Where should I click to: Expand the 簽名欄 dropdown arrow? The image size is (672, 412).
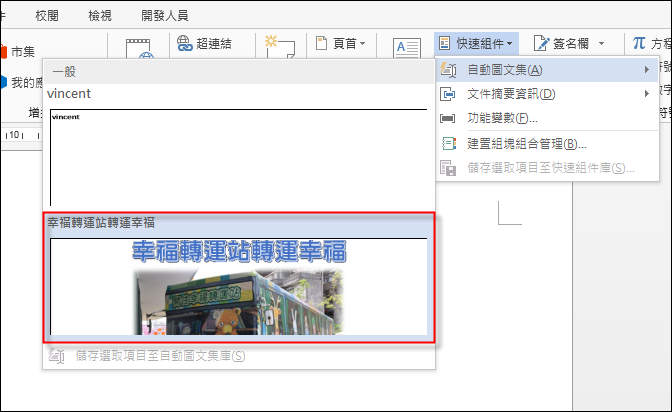(601, 43)
